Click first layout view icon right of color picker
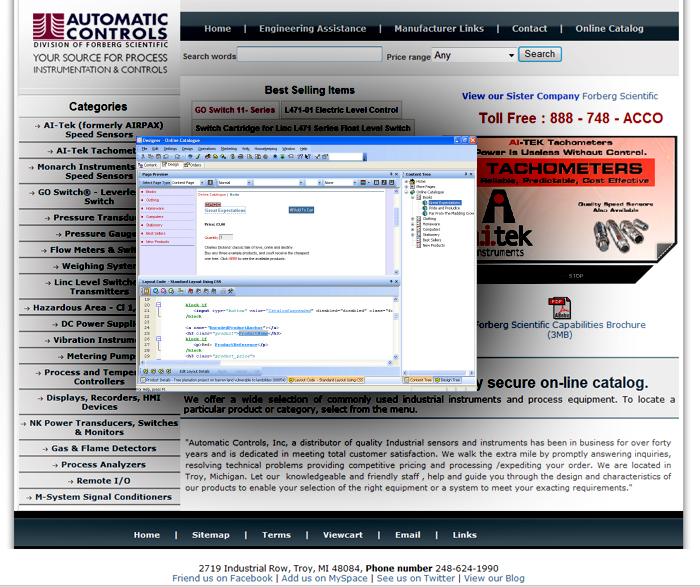 coord(376,183)
